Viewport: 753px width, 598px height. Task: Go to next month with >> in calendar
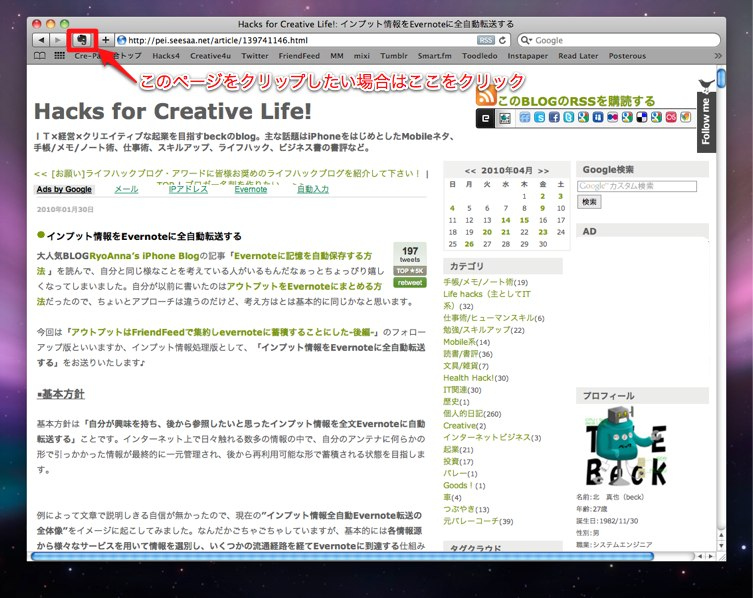pos(543,171)
